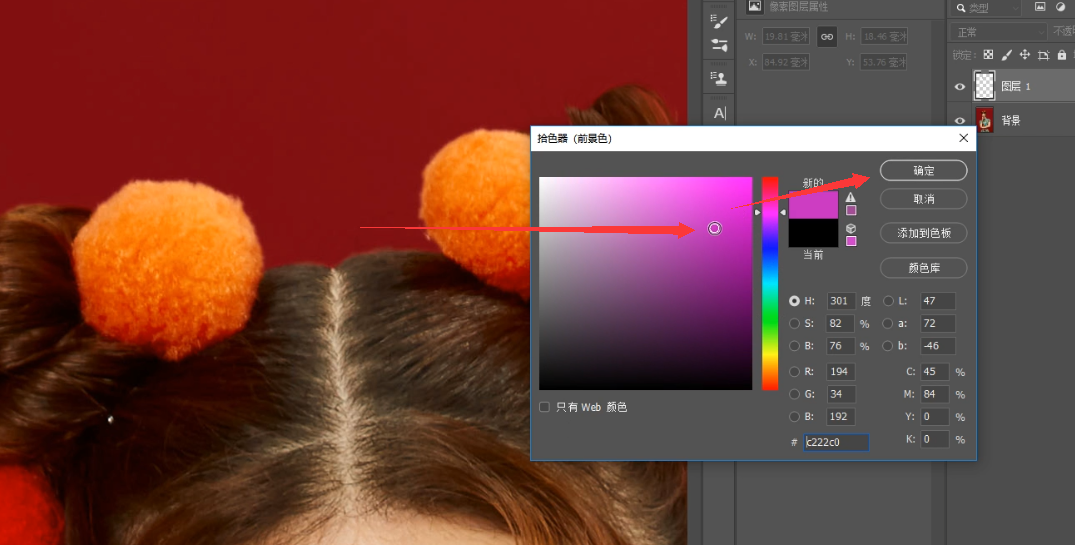Click the Y percent field in color picker
1075x545 pixels.
[935, 416]
